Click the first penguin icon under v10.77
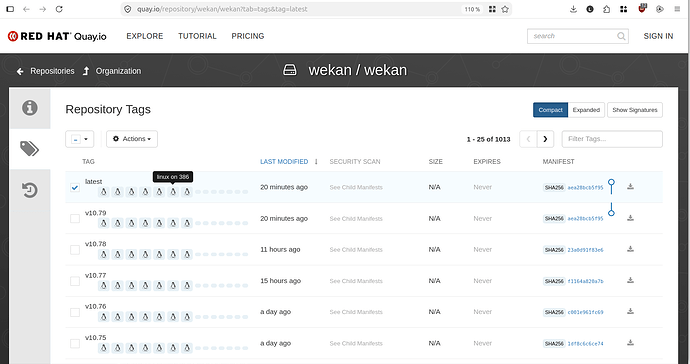This screenshot has width=690, height=364. 103,286
